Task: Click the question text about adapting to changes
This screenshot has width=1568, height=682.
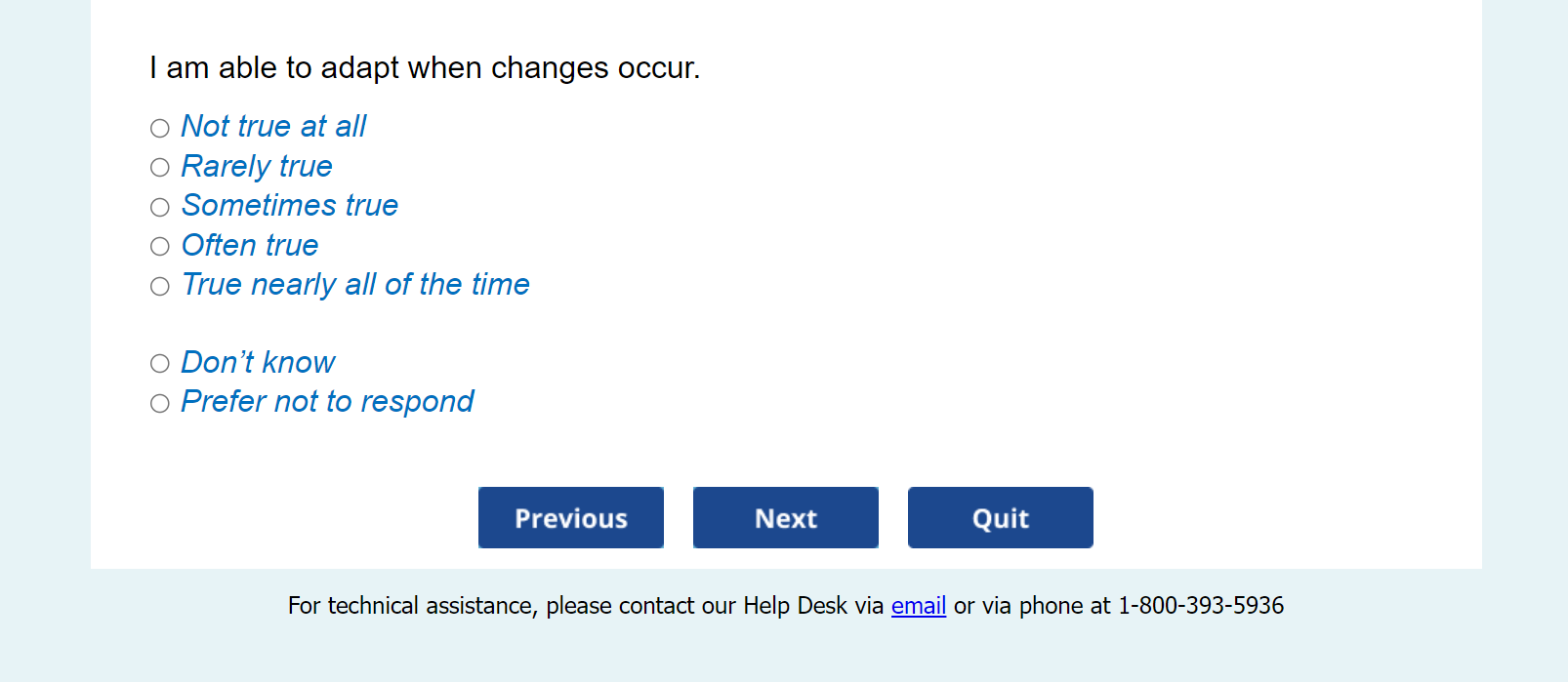Action: pos(425,68)
